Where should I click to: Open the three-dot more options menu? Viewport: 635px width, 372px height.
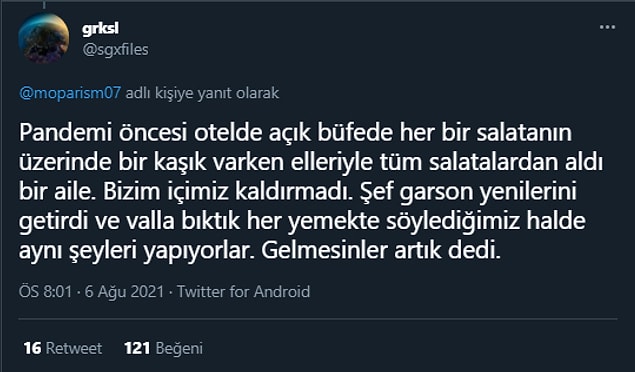click(x=607, y=27)
